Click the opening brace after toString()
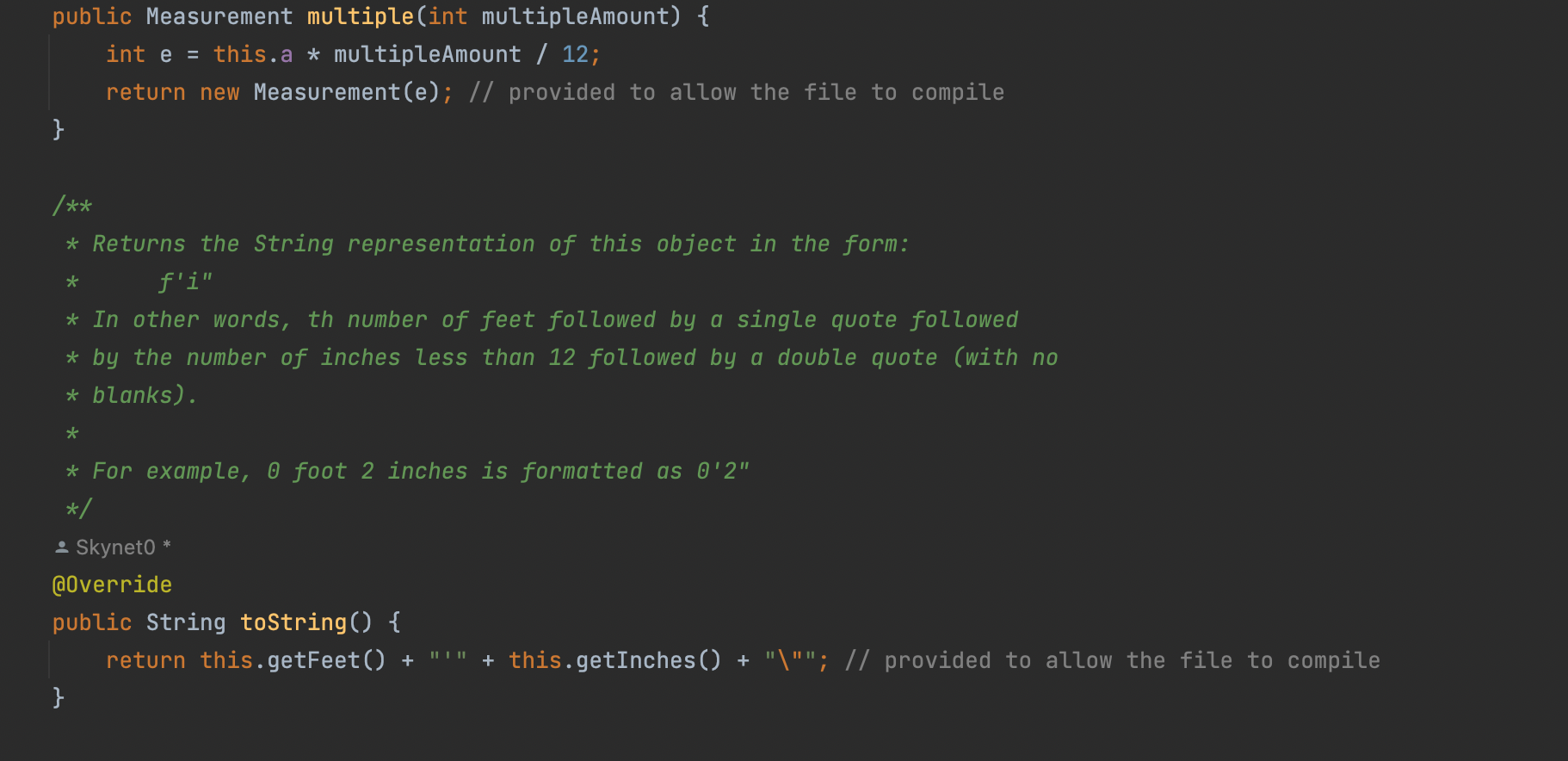This screenshot has height=761, width=1568. [x=394, y=622]
